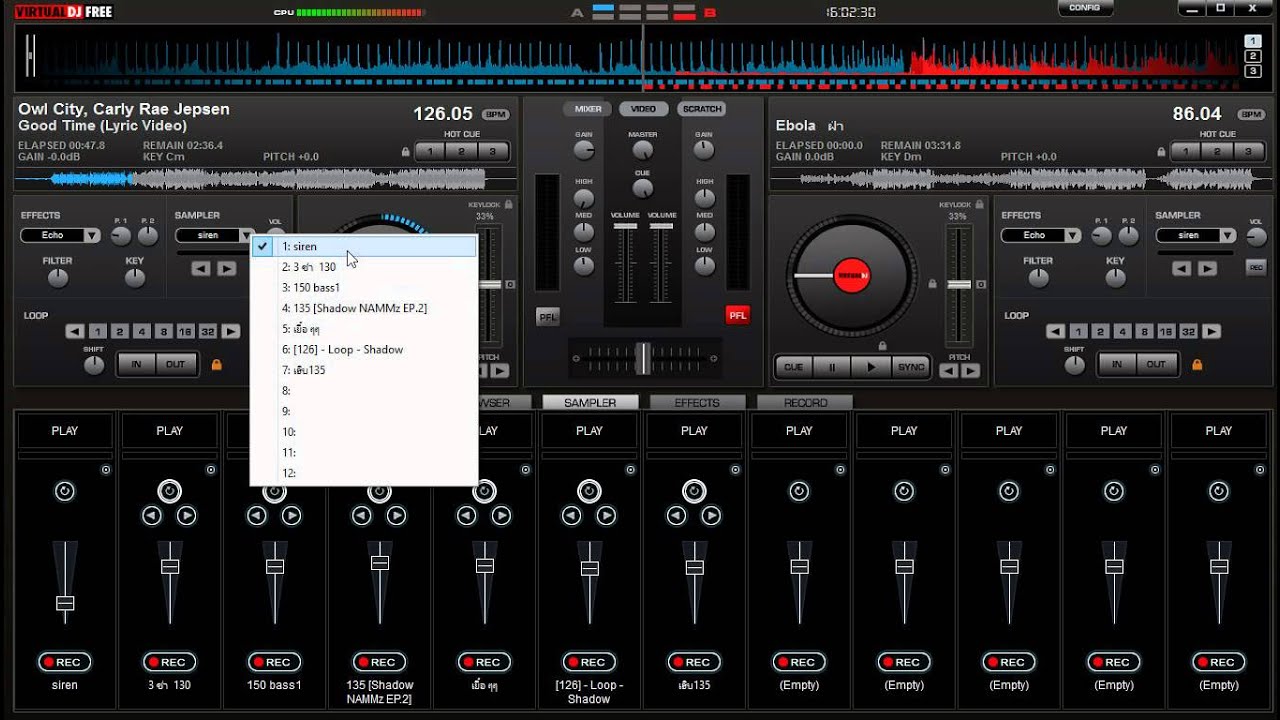The width and height of the screenshot is (1280, 720).
Task: Click the siren slot volume slider handle
Action: click(x=65, y=603)
